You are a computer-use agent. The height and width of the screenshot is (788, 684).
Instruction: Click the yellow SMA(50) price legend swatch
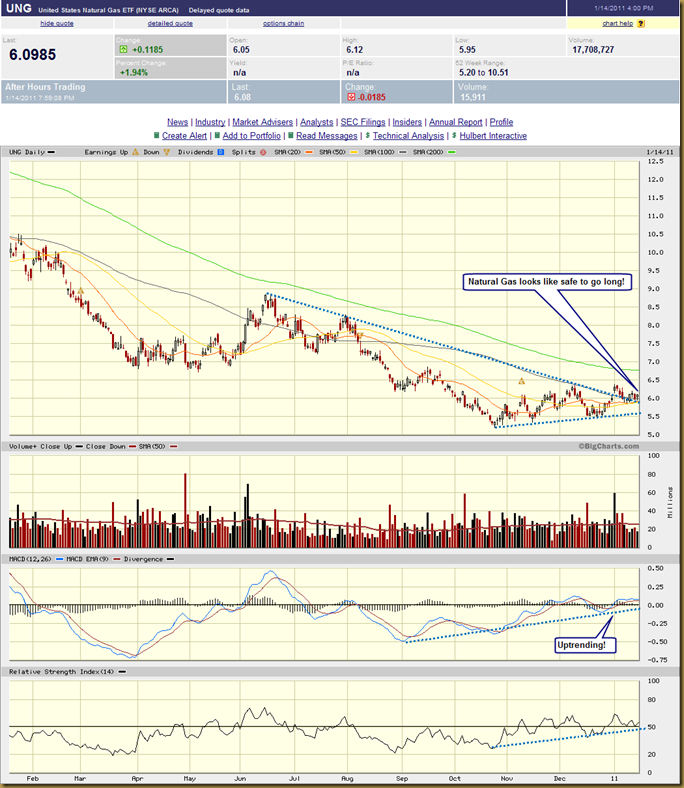[354, 152]
